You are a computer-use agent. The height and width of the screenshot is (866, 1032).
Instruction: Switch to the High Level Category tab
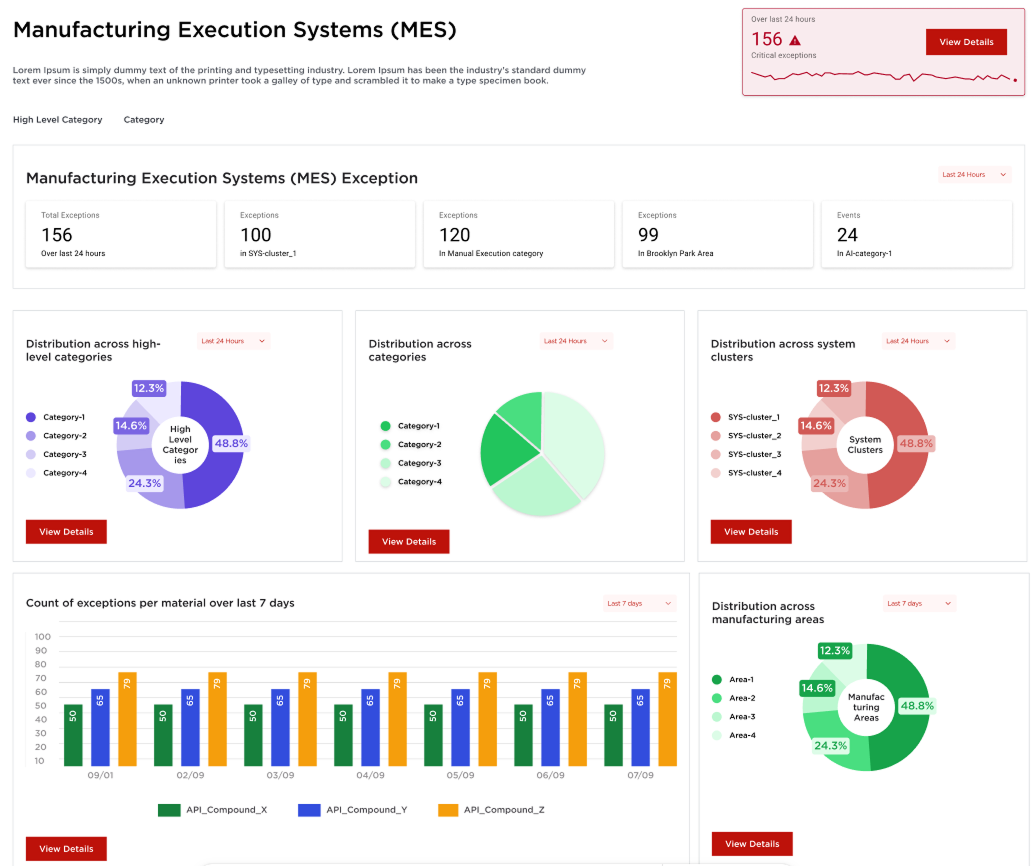[57, 120]
